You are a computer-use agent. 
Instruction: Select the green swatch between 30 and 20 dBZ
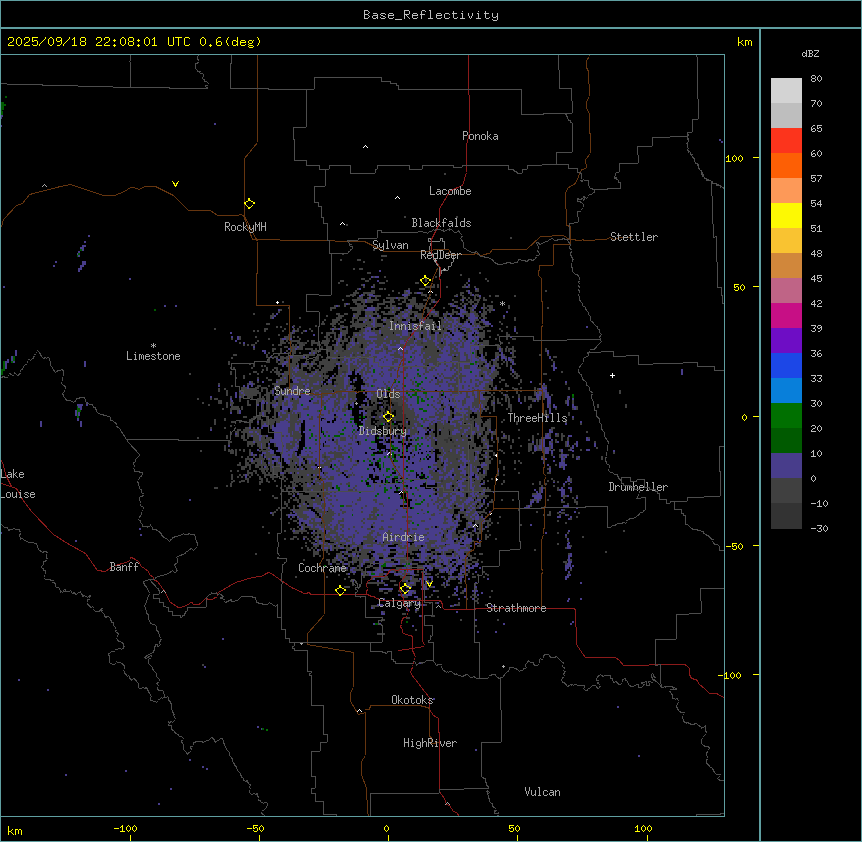pyautogui.click(x=786, y=416)
